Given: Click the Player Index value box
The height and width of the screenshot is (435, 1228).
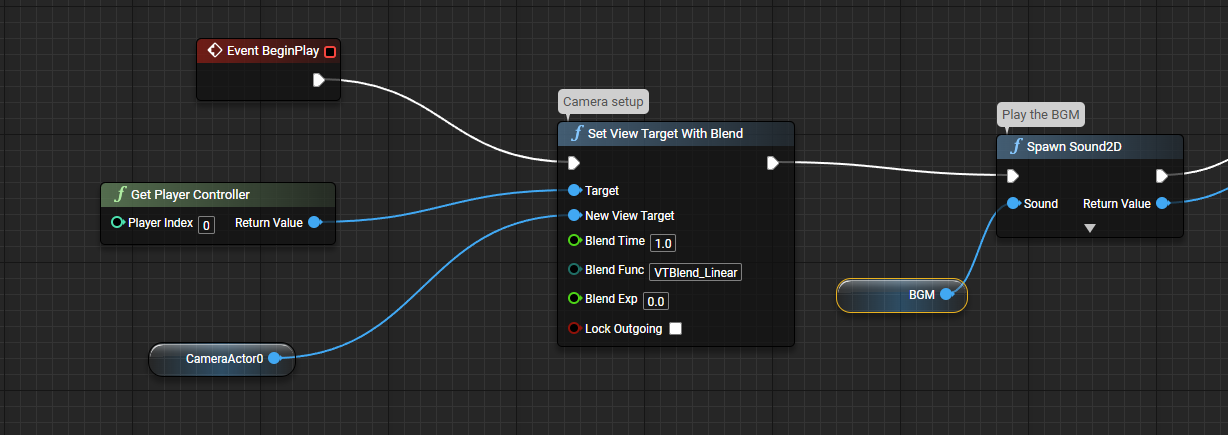Looking at the screenshot, I should point(206,224).
